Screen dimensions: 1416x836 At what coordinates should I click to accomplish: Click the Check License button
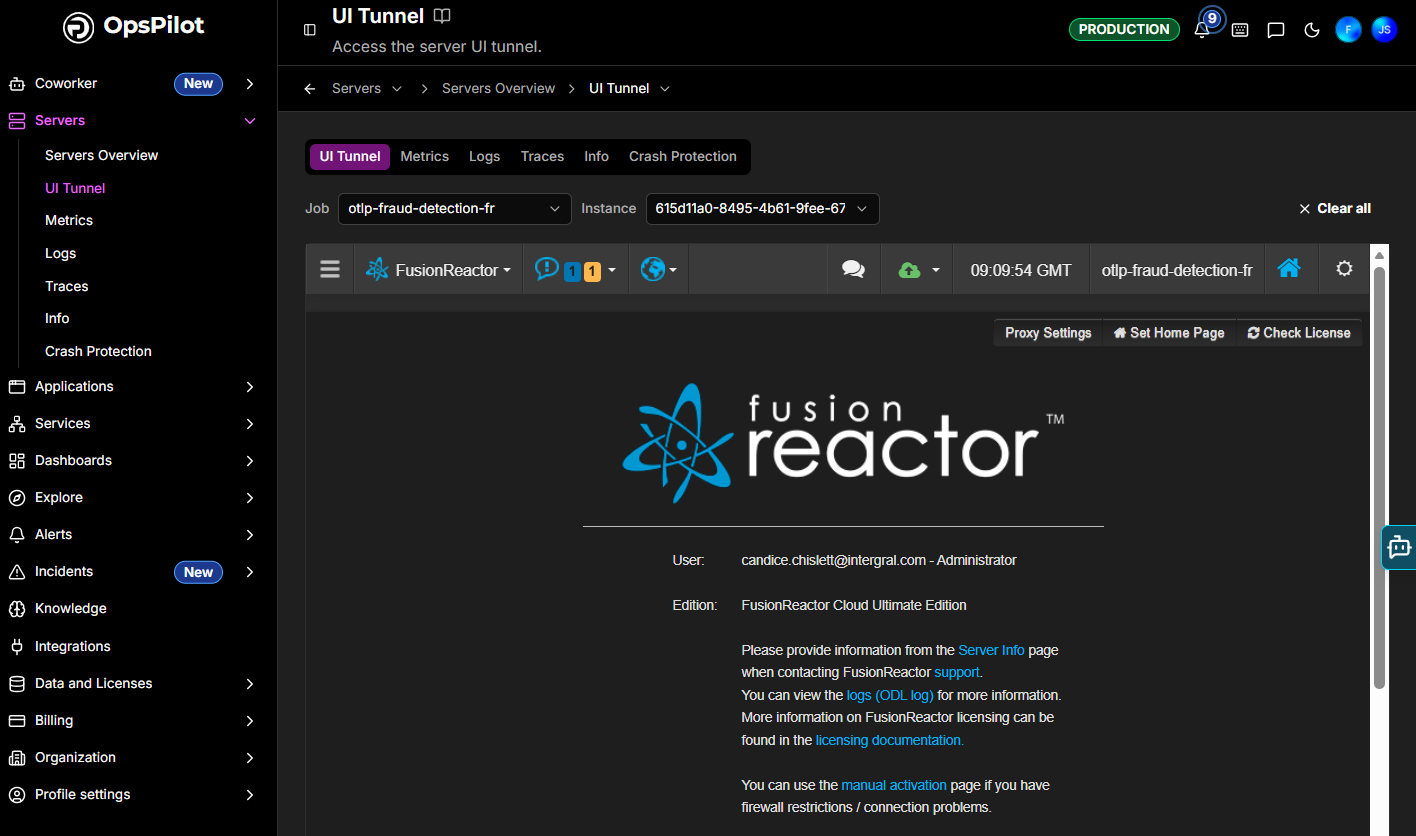pyautogui.click(x=1299, y=333)
